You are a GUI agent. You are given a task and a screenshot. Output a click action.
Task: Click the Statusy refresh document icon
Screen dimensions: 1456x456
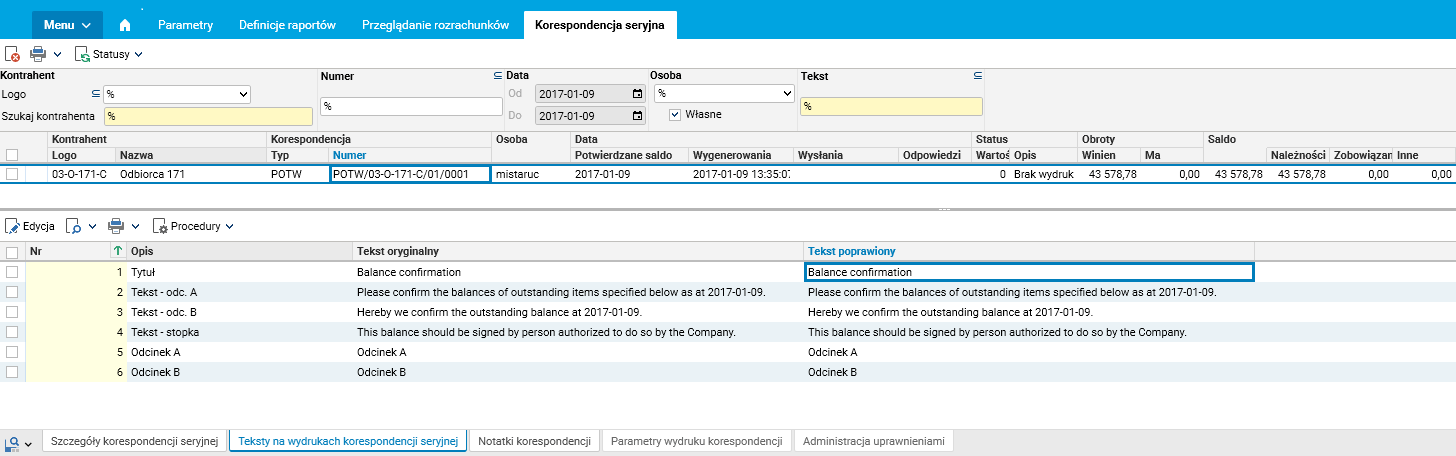click(83, 54)
